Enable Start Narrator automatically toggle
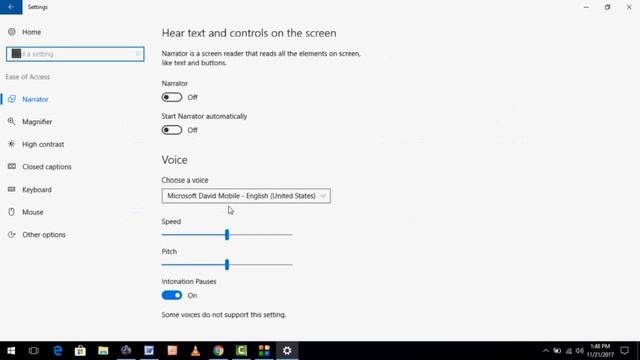The width and height of the screenshot is (640, 360). pyautogui.click(x=172, y=130)
